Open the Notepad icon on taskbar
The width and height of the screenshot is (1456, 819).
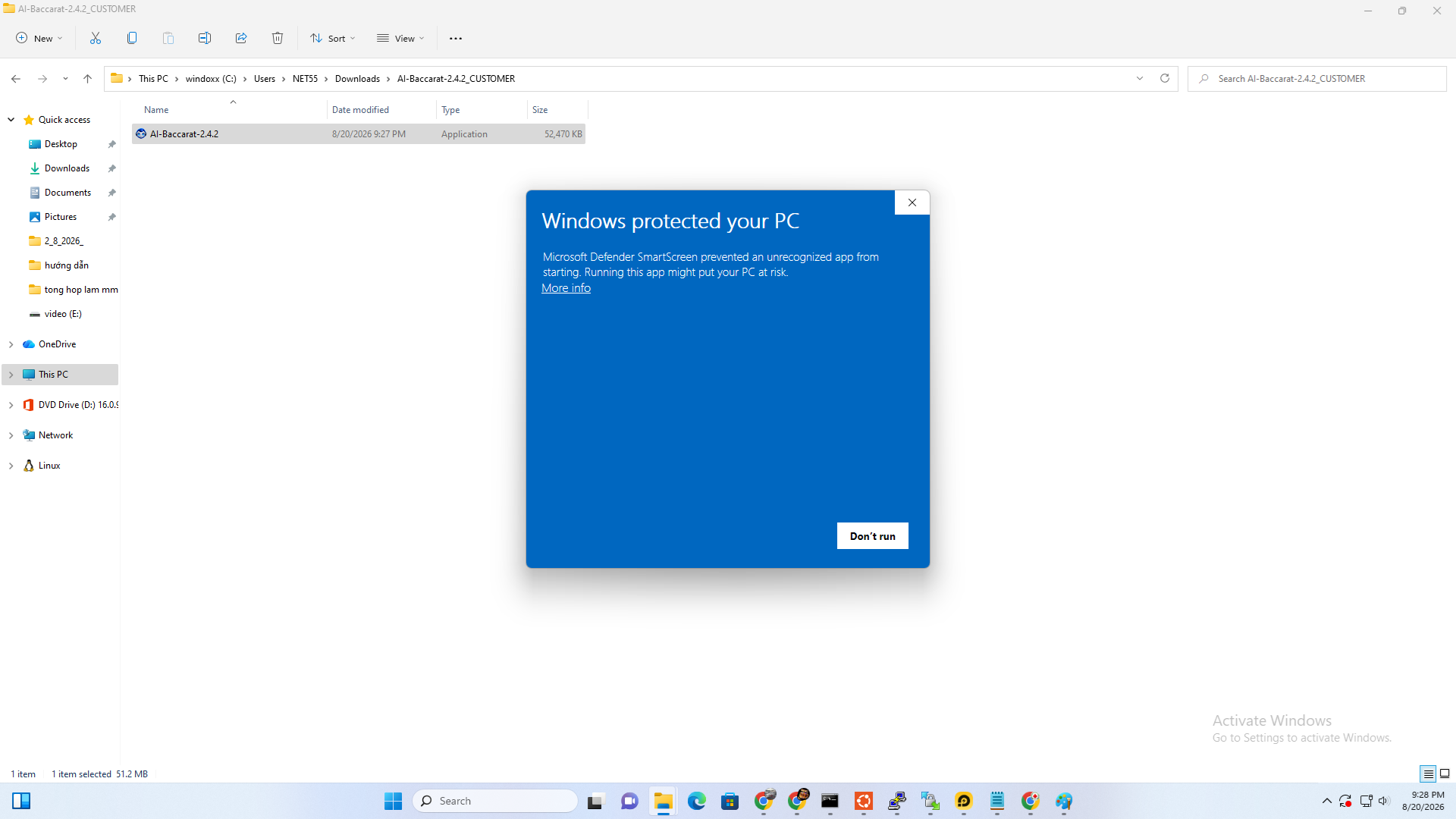click(x=997, y=801)
